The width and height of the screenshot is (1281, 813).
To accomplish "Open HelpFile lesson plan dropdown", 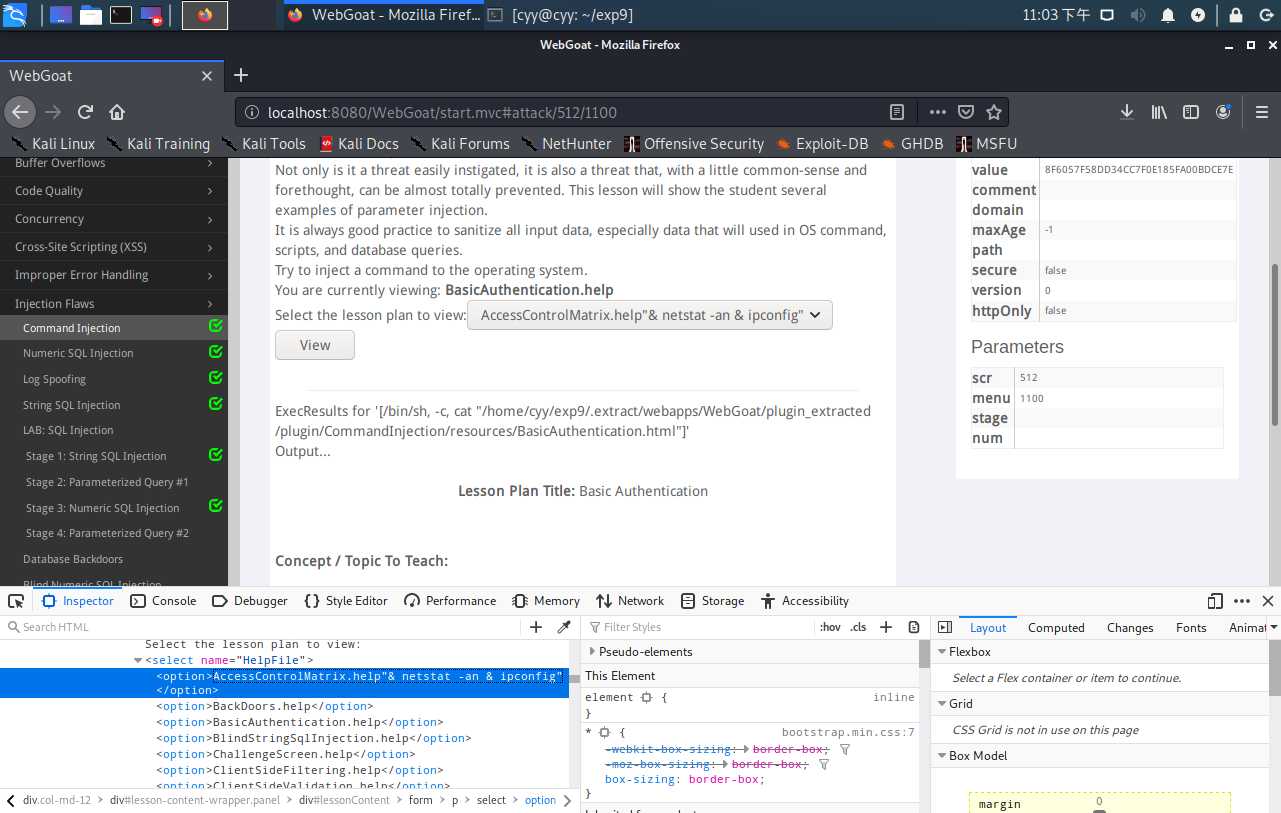I will click(650, 315).
